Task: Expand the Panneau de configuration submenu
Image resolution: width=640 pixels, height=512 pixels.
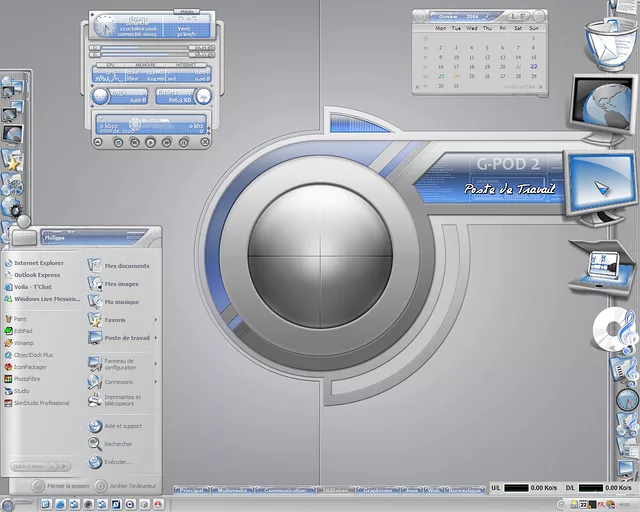Action: point(156,363)
